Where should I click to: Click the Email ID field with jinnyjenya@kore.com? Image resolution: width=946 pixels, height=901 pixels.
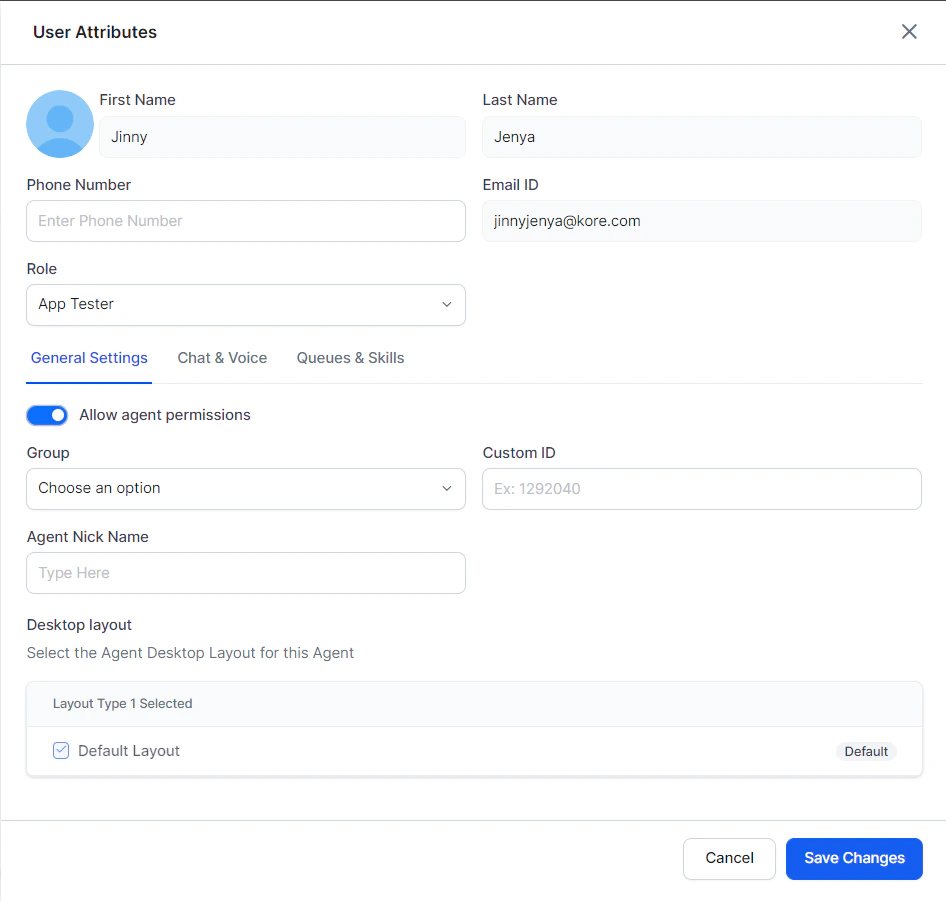tap(701, 221)
